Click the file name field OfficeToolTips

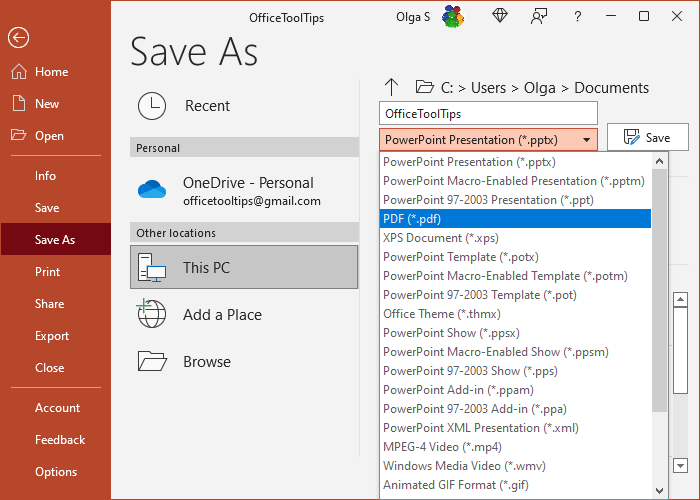tap(488, 113)
